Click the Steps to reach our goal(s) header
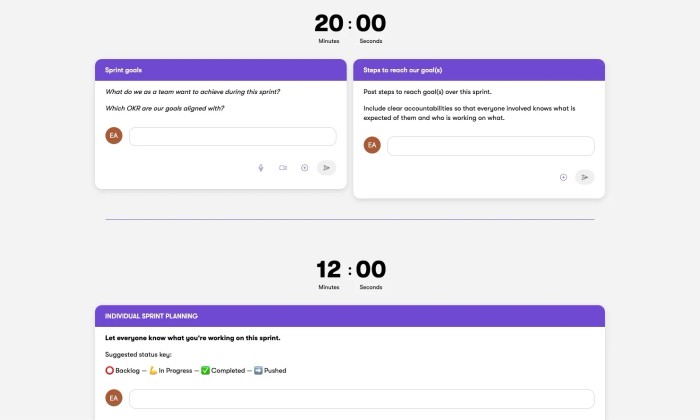Viewport: 700px width, 420px height. coord(479,70)
